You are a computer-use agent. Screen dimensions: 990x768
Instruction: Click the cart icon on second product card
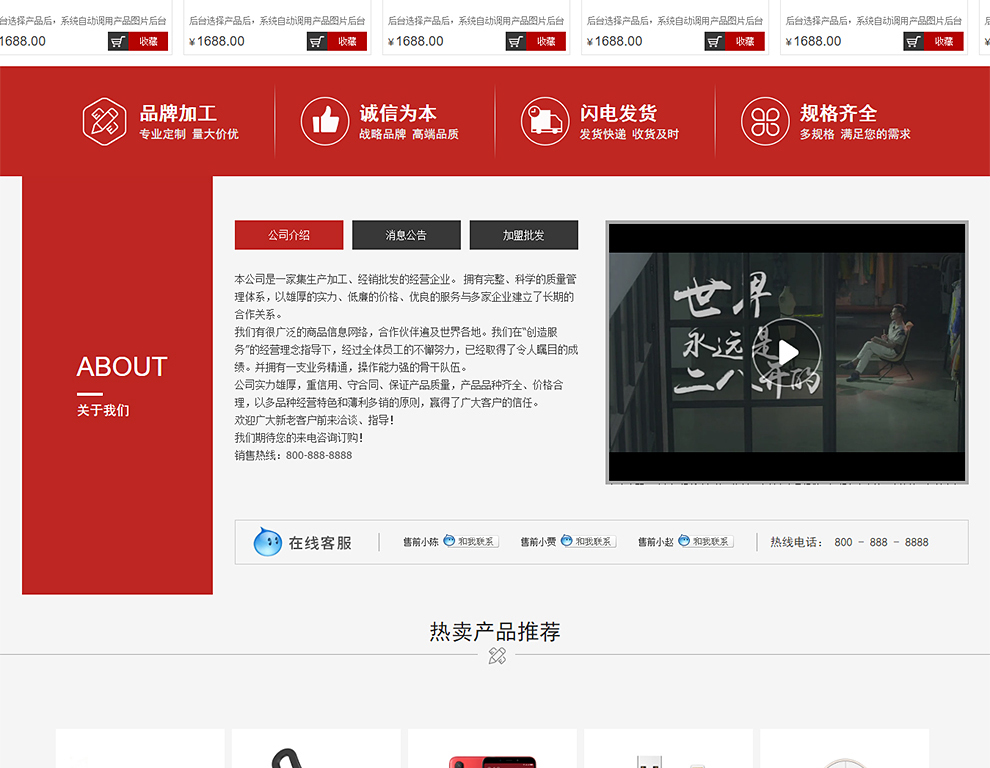(317, 42)
